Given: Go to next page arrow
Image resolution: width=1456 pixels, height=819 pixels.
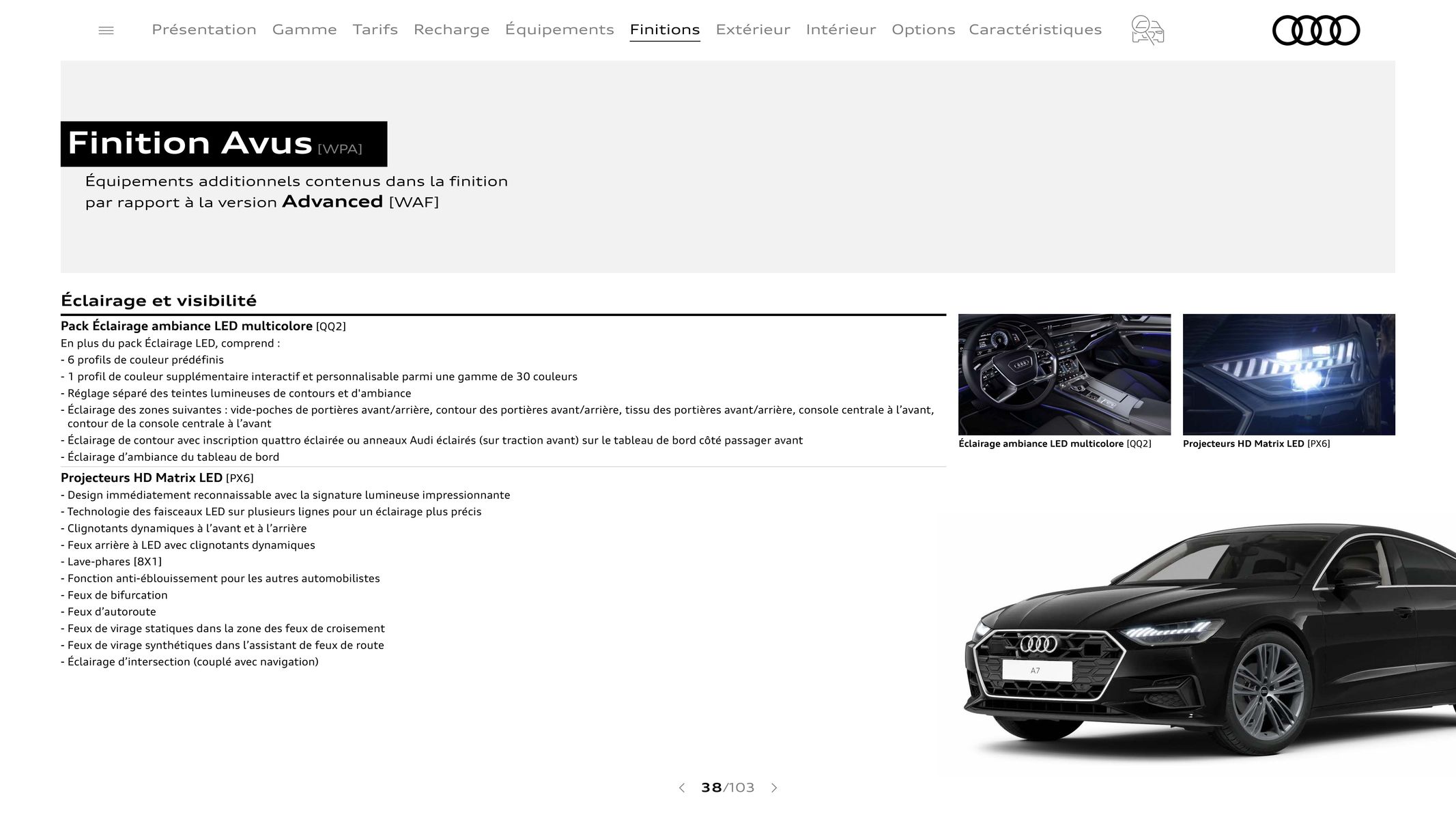Looking at the screenshot, I should click(x=774, y=788).
